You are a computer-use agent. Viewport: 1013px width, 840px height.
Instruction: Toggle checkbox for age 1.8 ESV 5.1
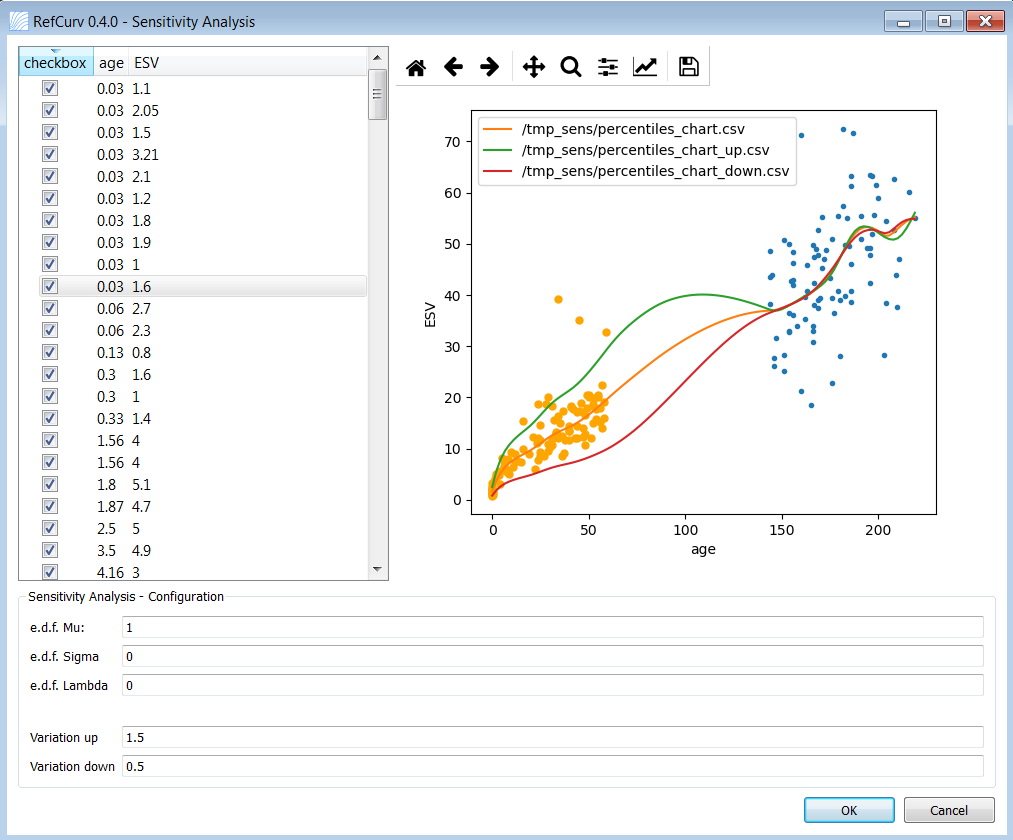coord(50,483)
